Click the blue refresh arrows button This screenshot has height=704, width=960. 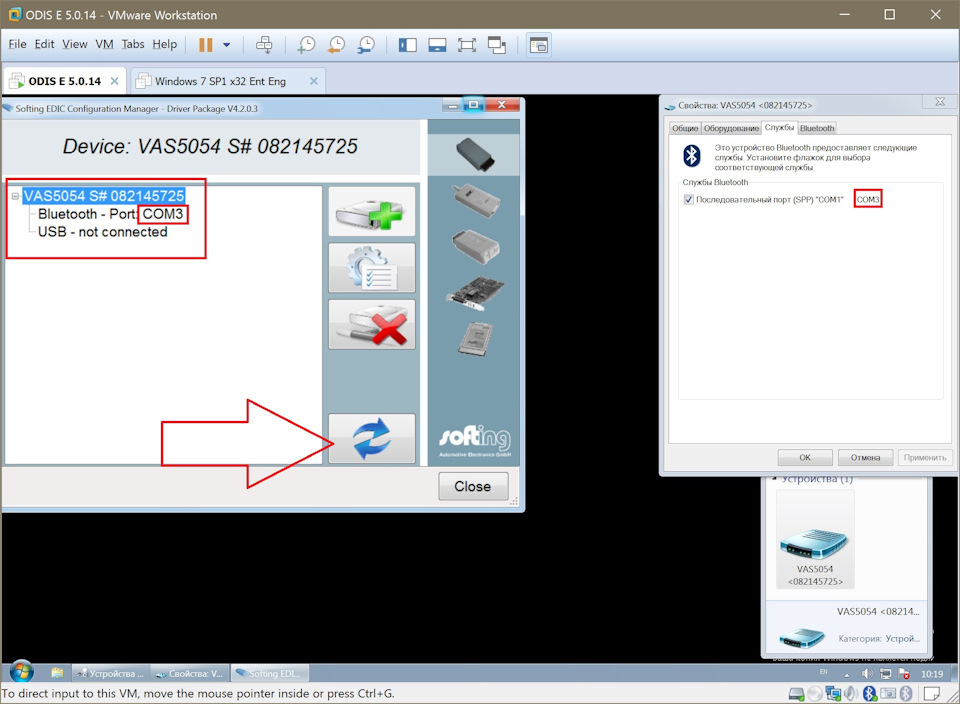point(372,438)
